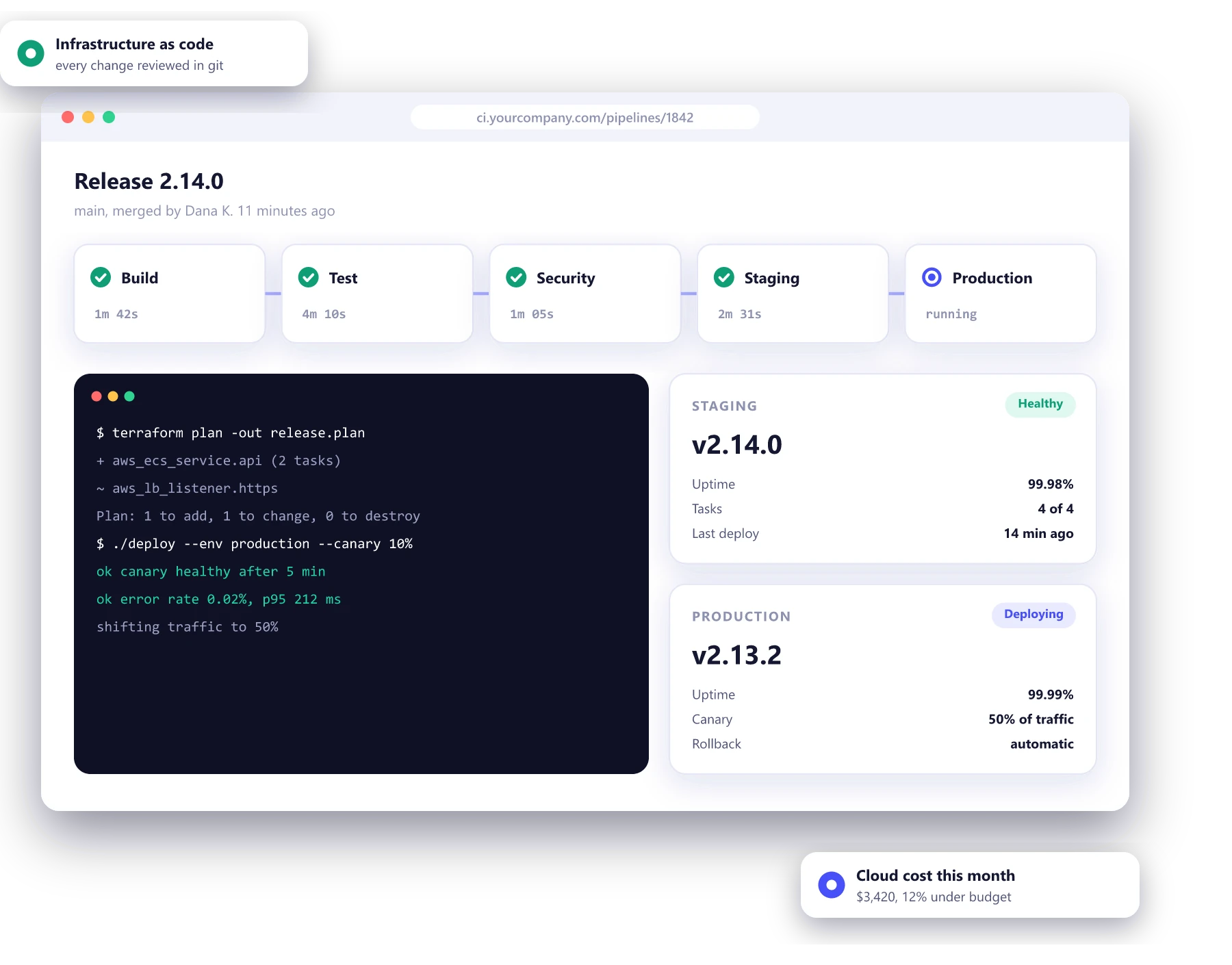Click the Deploying status badge
The height and width of the screenshot is (965, 1232).
[x=1034, y=615]
